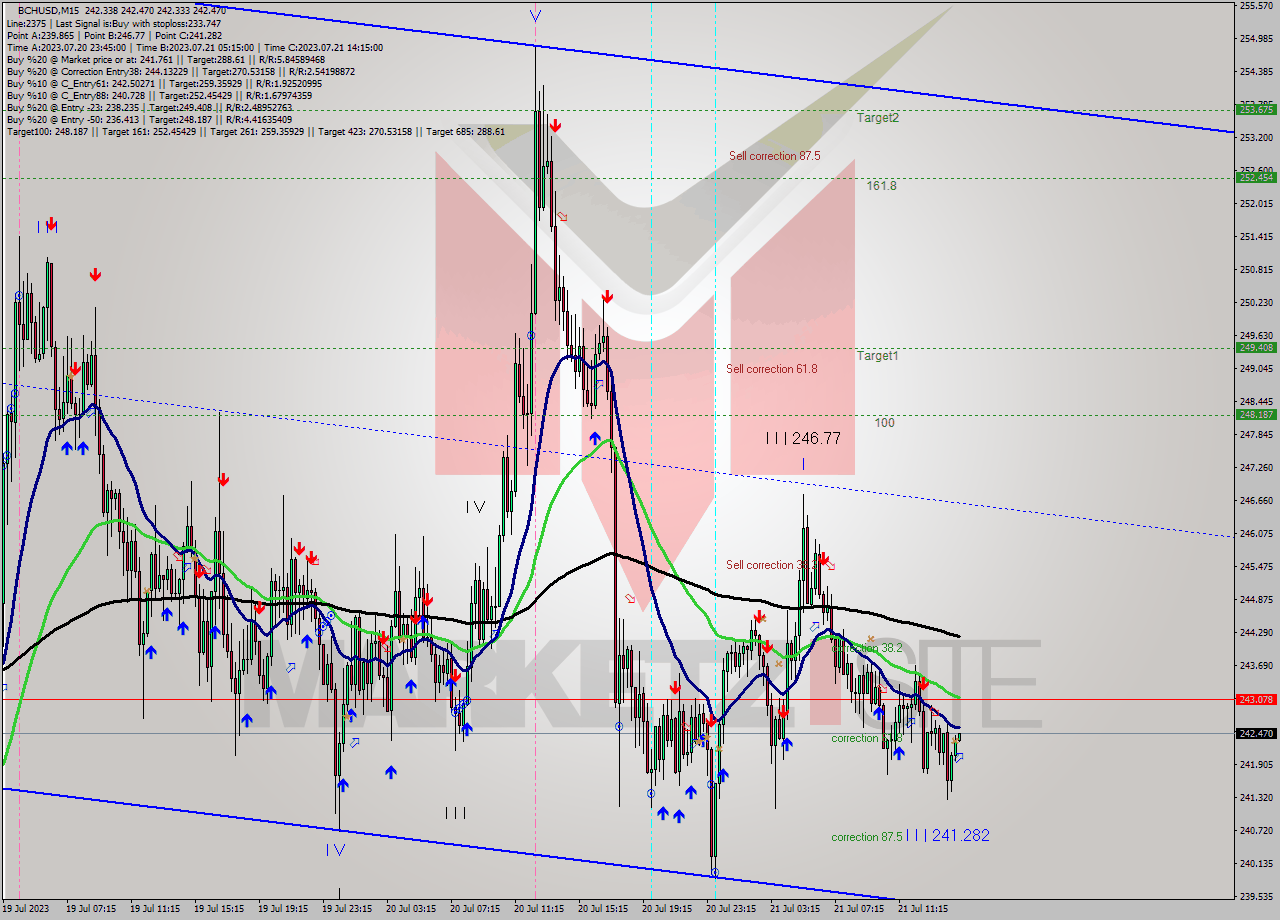
Task: Click the '20 Jul 03:15' time axis label
Action: tap(411, 910)
